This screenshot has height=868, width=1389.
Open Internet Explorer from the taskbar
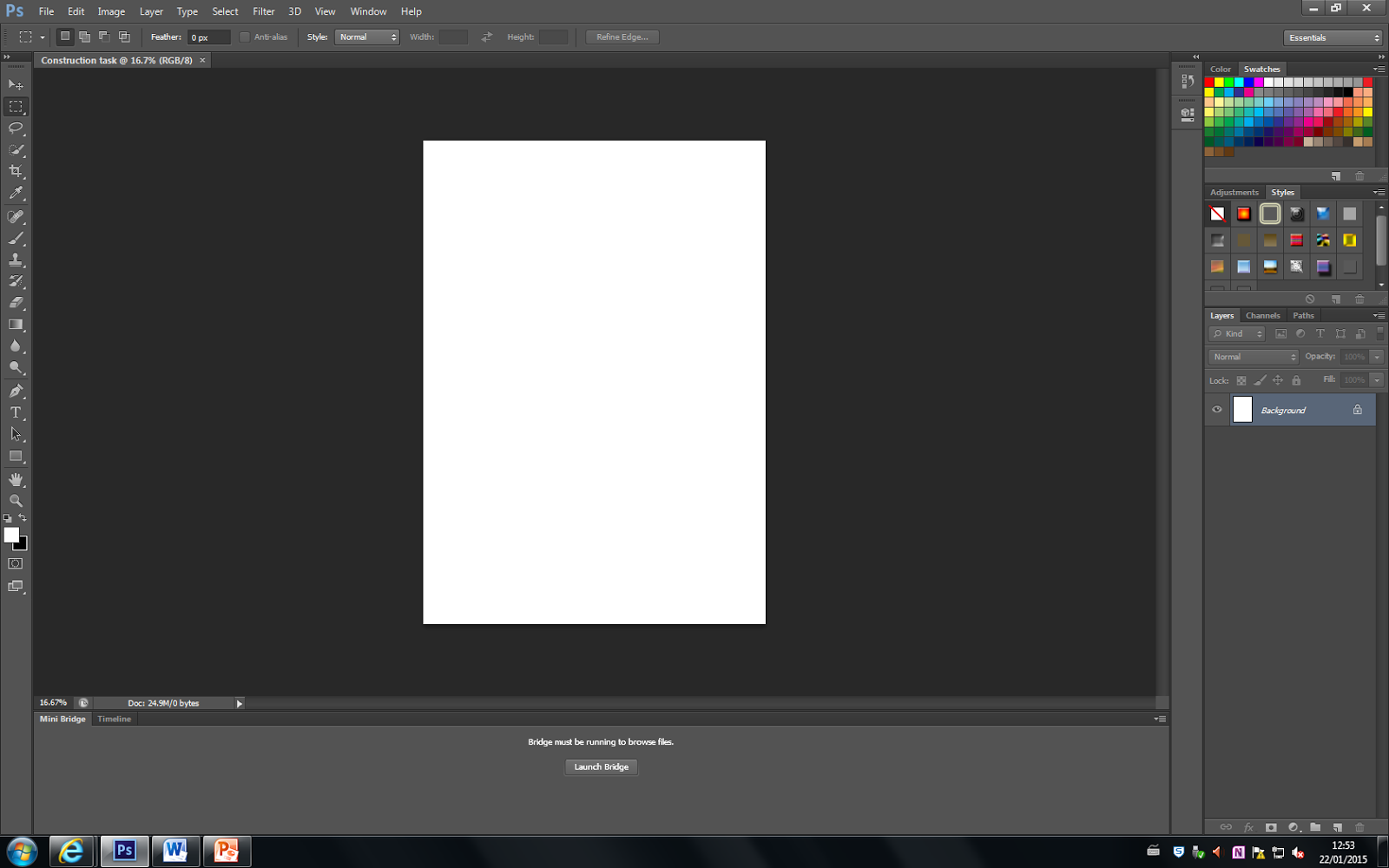[x=71, y=851]
